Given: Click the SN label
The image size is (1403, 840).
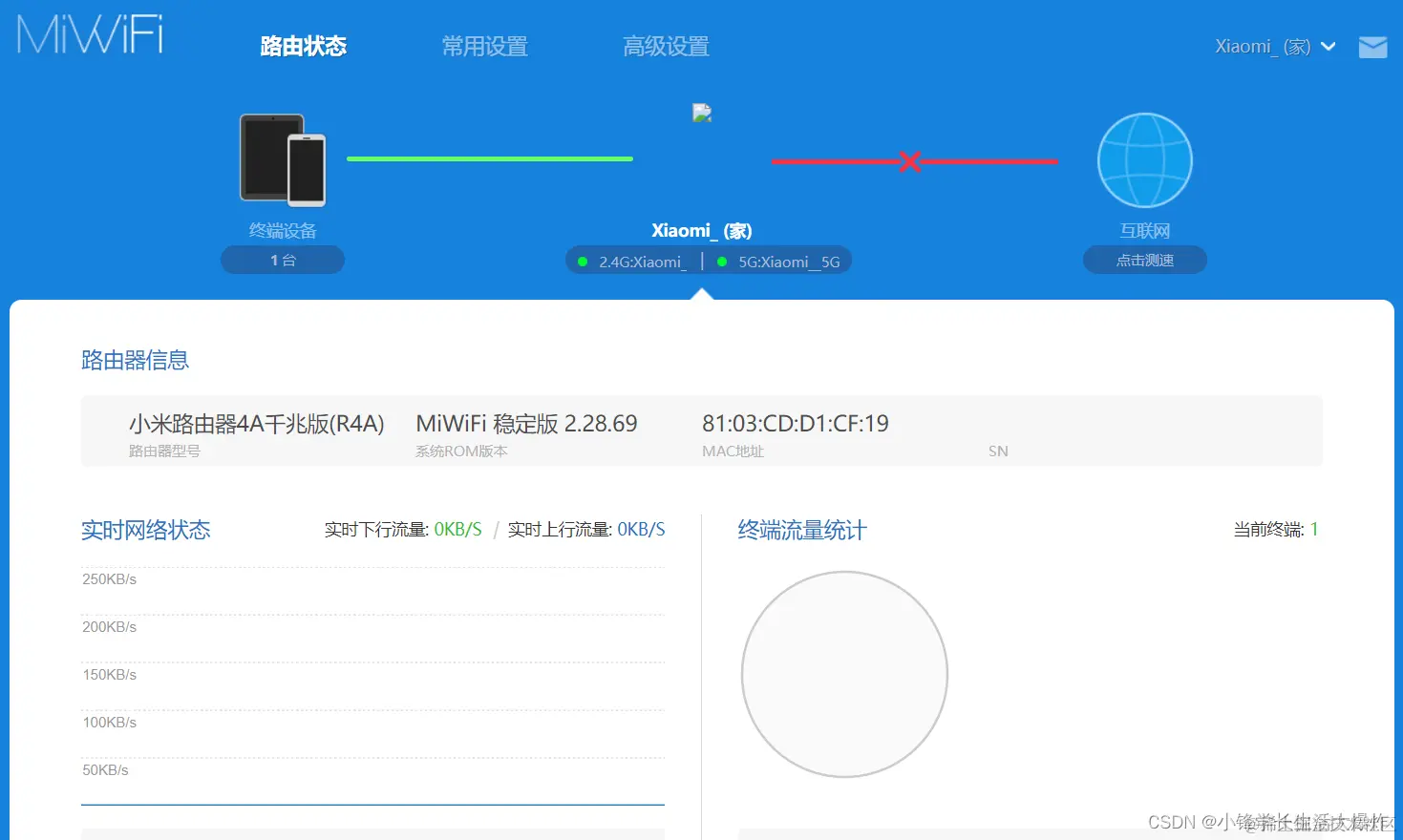Looking at the screenshot, I should (998, 451).
